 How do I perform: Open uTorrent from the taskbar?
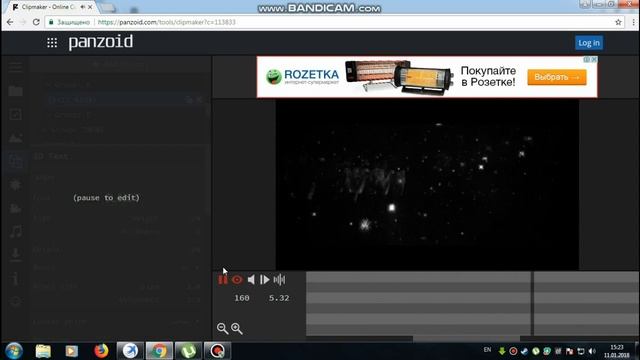click(x=188, y=351)
